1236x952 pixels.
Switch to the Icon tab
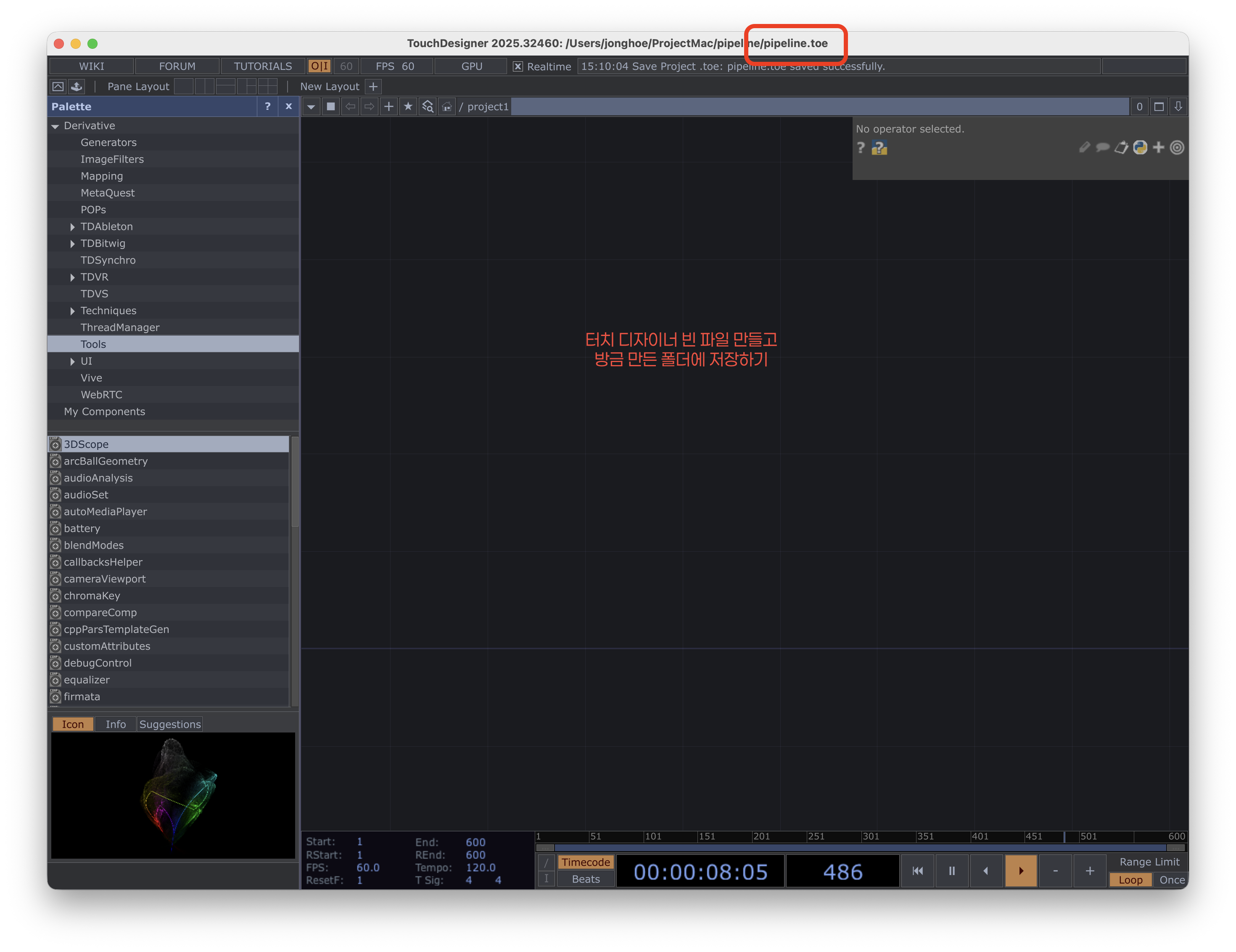coord(73,725)
